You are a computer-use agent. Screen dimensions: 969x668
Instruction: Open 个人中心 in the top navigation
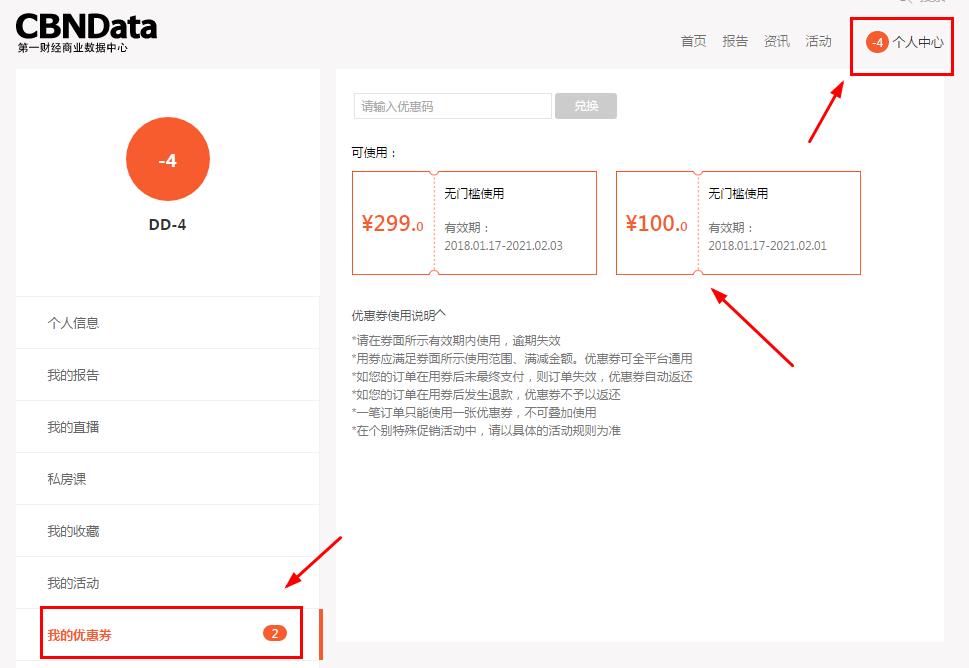click(917, 42)
